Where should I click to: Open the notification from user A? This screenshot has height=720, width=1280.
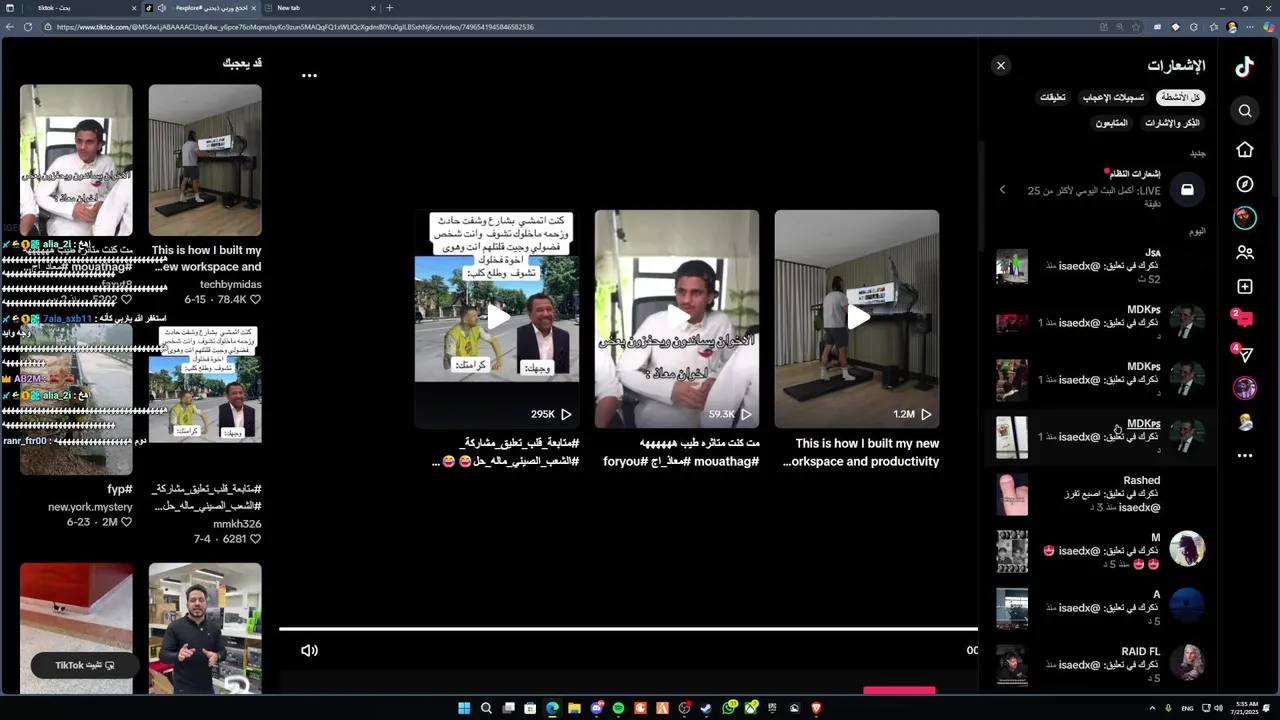1101,608
